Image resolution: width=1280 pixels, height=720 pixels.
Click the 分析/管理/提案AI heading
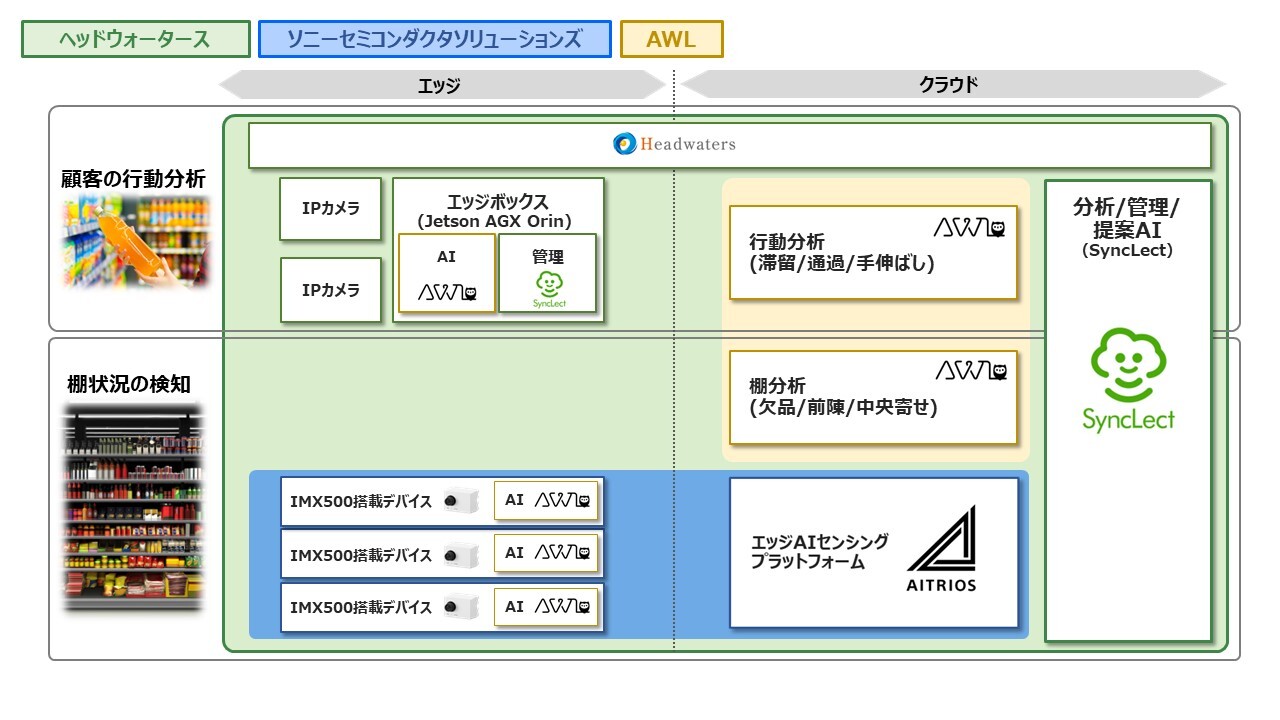1127,218
